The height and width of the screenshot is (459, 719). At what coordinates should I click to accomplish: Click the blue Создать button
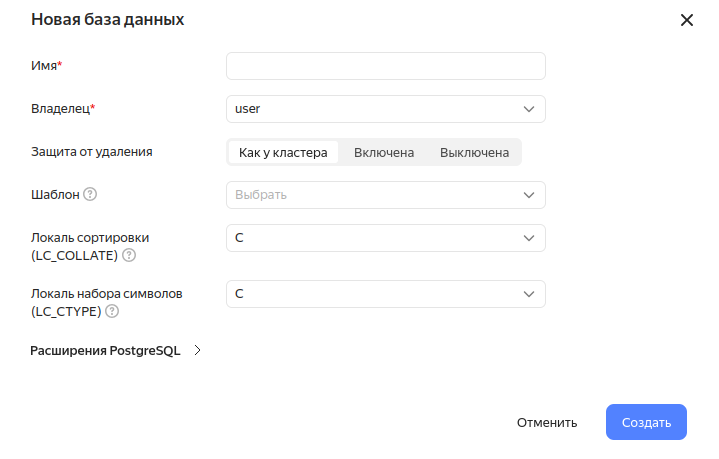pos(646,422)
